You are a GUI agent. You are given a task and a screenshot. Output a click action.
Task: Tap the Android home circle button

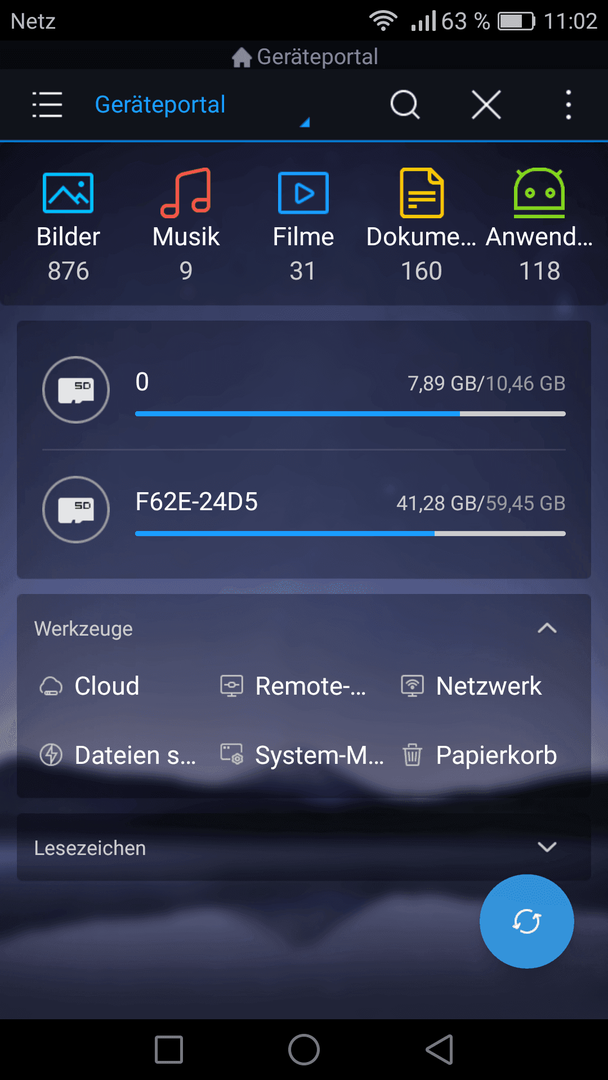pos(304,1049)
